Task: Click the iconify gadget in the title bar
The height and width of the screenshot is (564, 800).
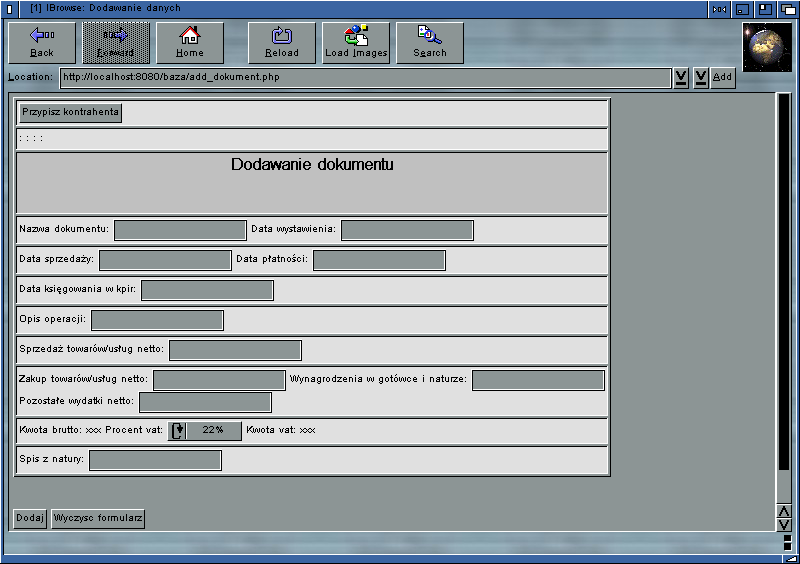Action: (x=742, y=9)
